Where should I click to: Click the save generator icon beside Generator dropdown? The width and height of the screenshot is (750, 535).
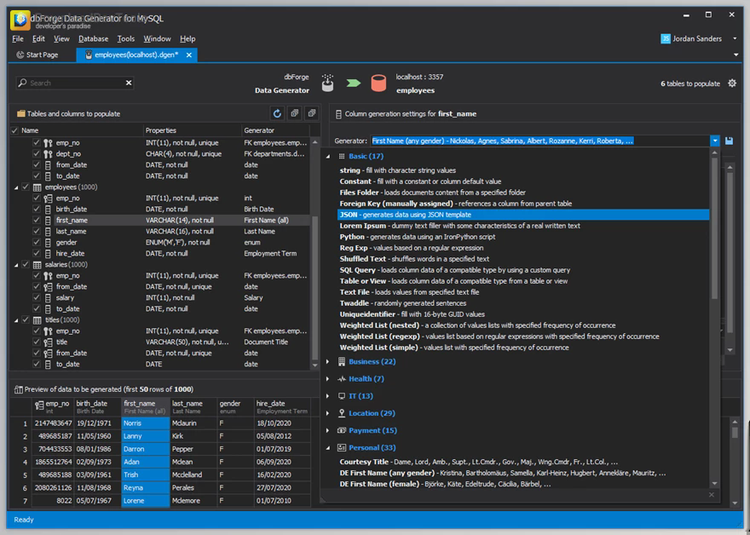tap(728, 141)
